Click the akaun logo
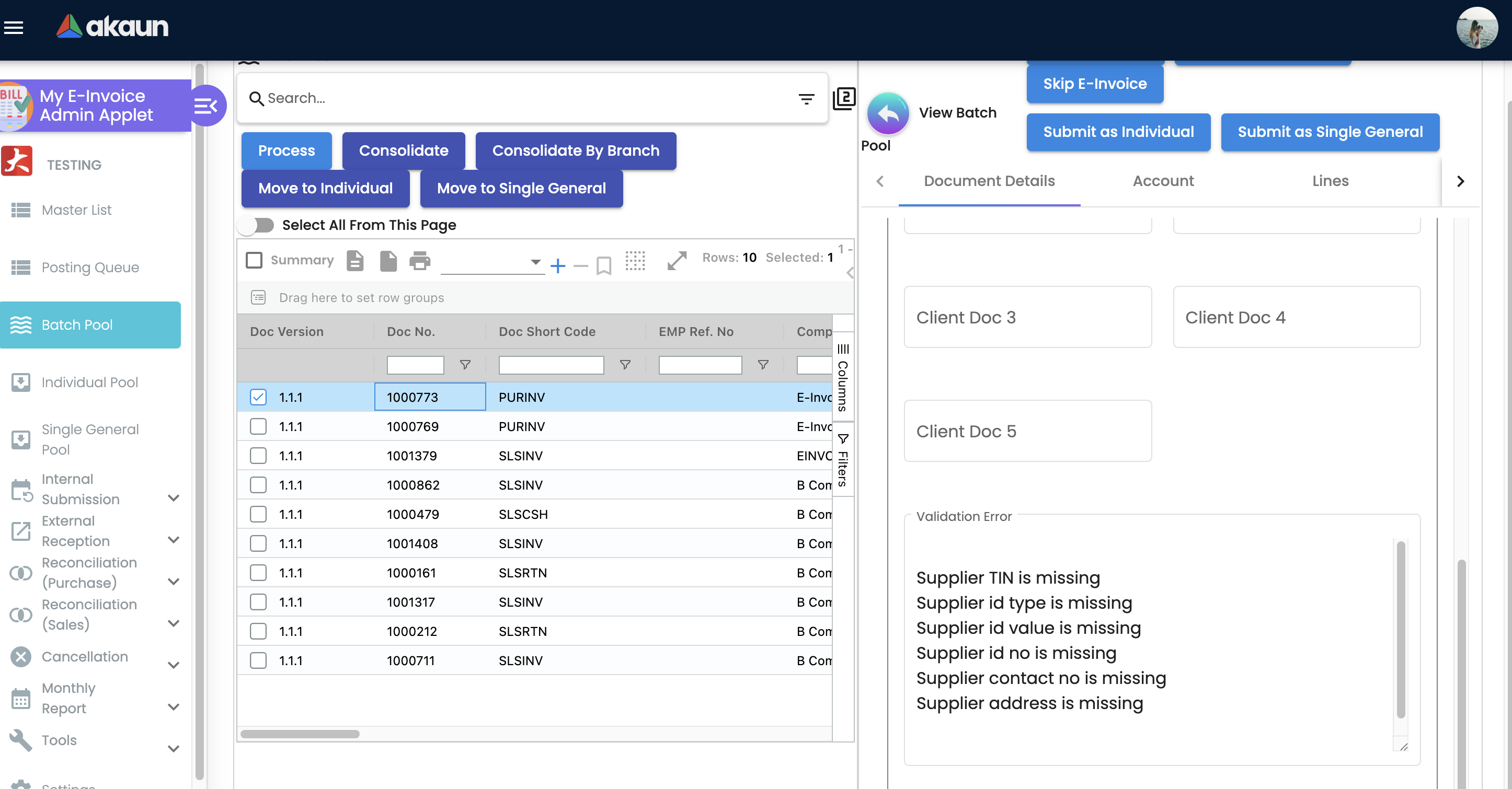Image resolution: width=1512 pixels, height=789 pixels. 112,27
